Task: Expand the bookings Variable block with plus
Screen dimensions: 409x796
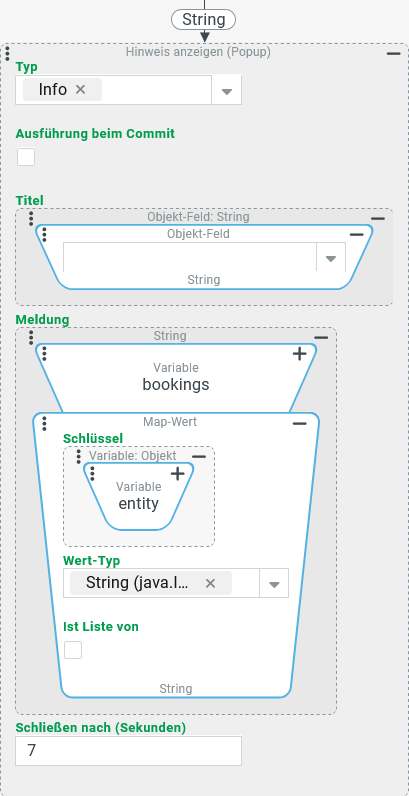Action: pyautogui.click(x=300, y=354)
